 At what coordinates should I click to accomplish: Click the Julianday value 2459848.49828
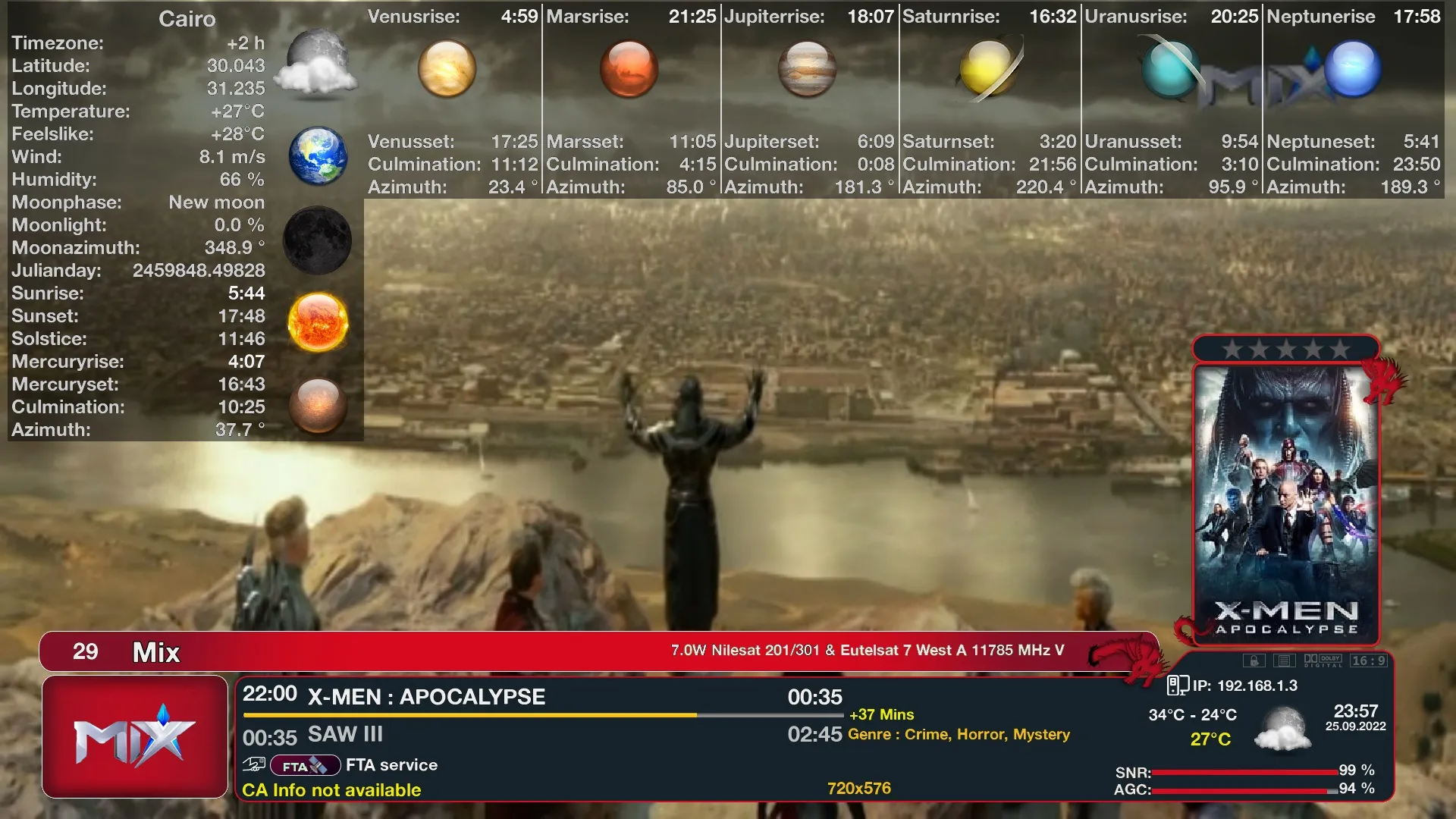point(199,271)
